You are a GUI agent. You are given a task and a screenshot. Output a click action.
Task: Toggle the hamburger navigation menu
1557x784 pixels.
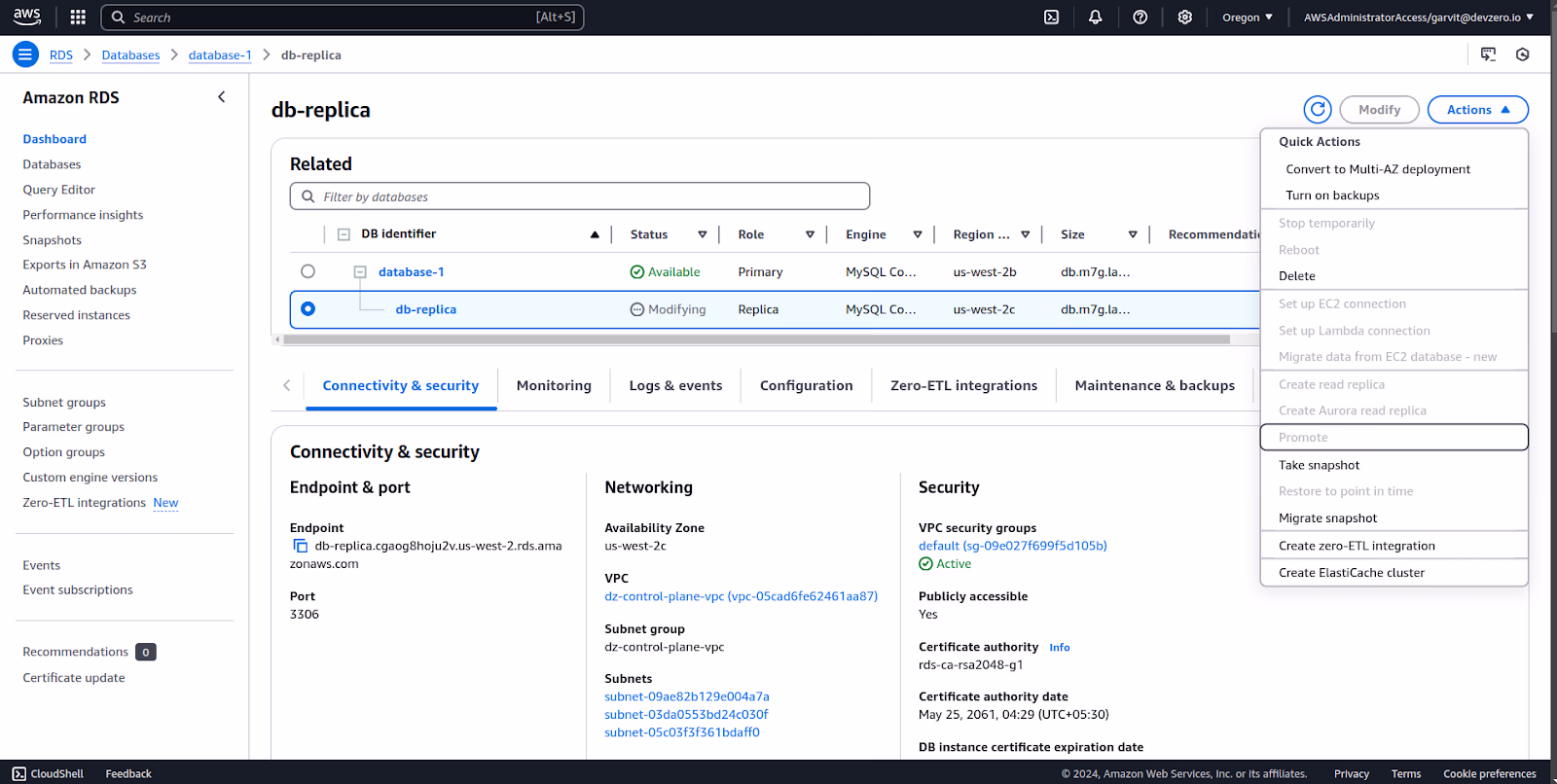pos(25,54)
